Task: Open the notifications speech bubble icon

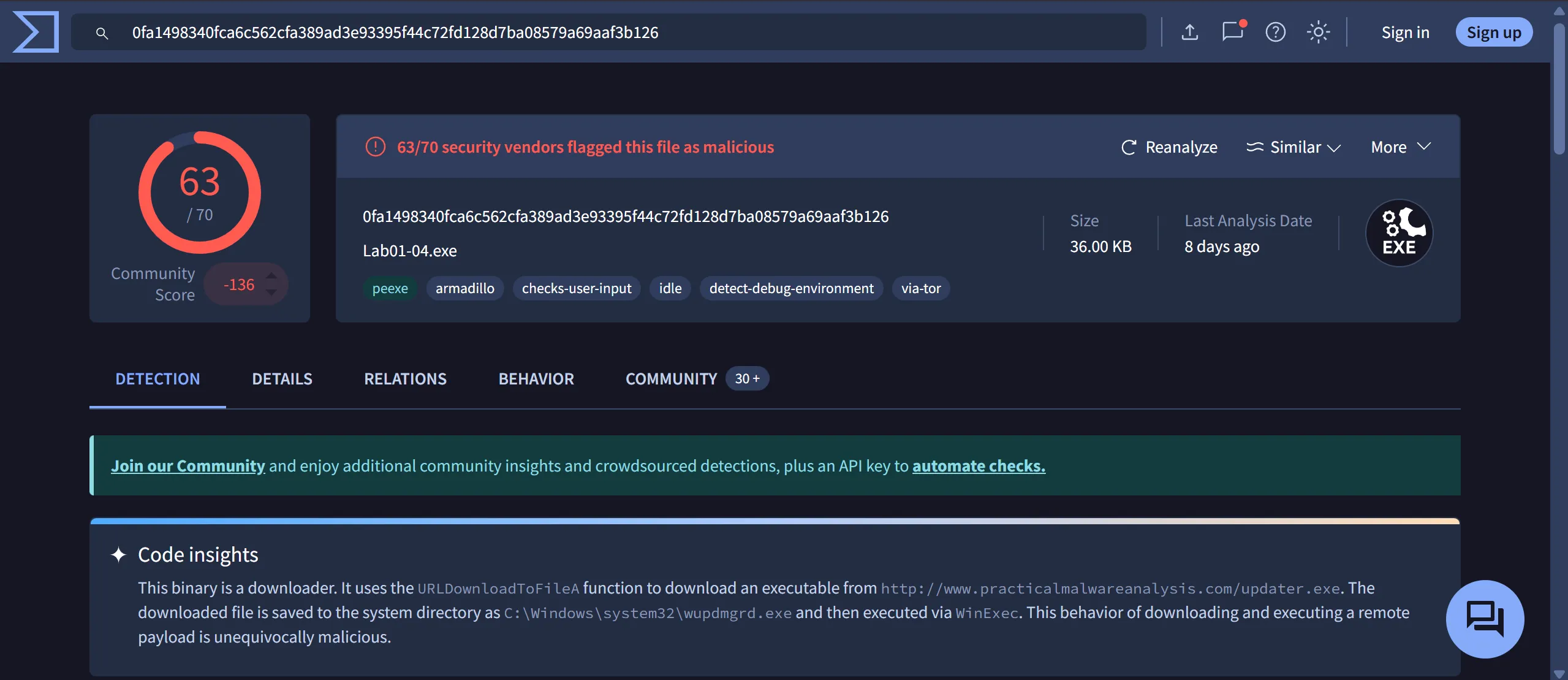Action: (1232, 31)
